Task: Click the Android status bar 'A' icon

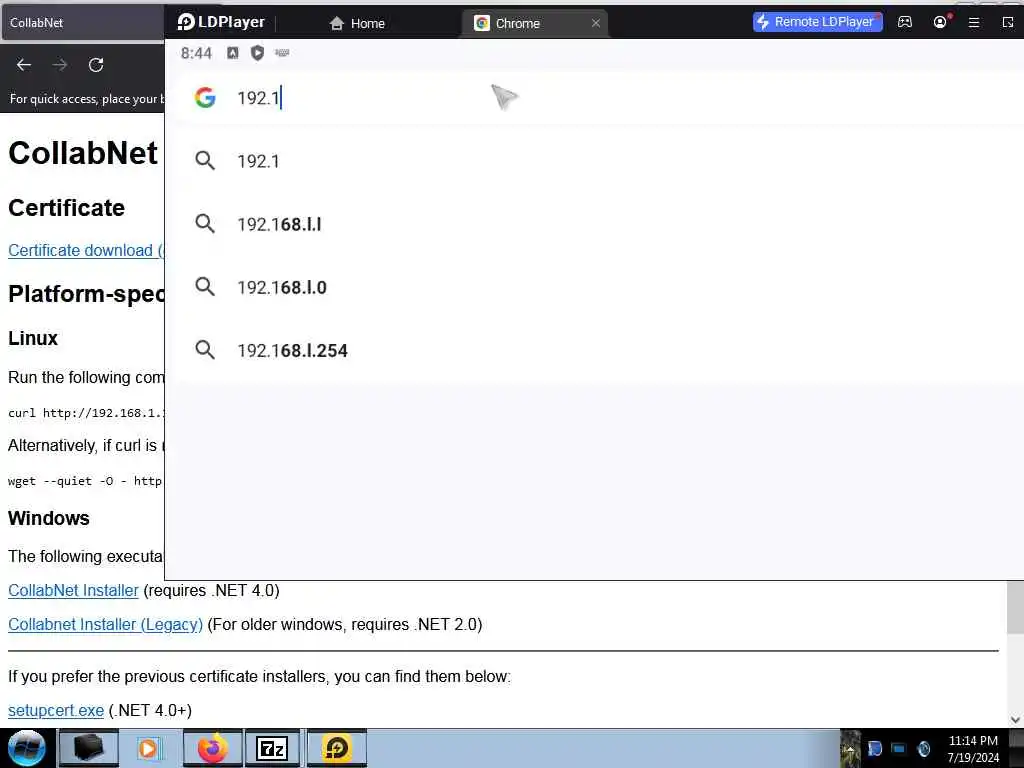Action: click(x=232, y=53)
